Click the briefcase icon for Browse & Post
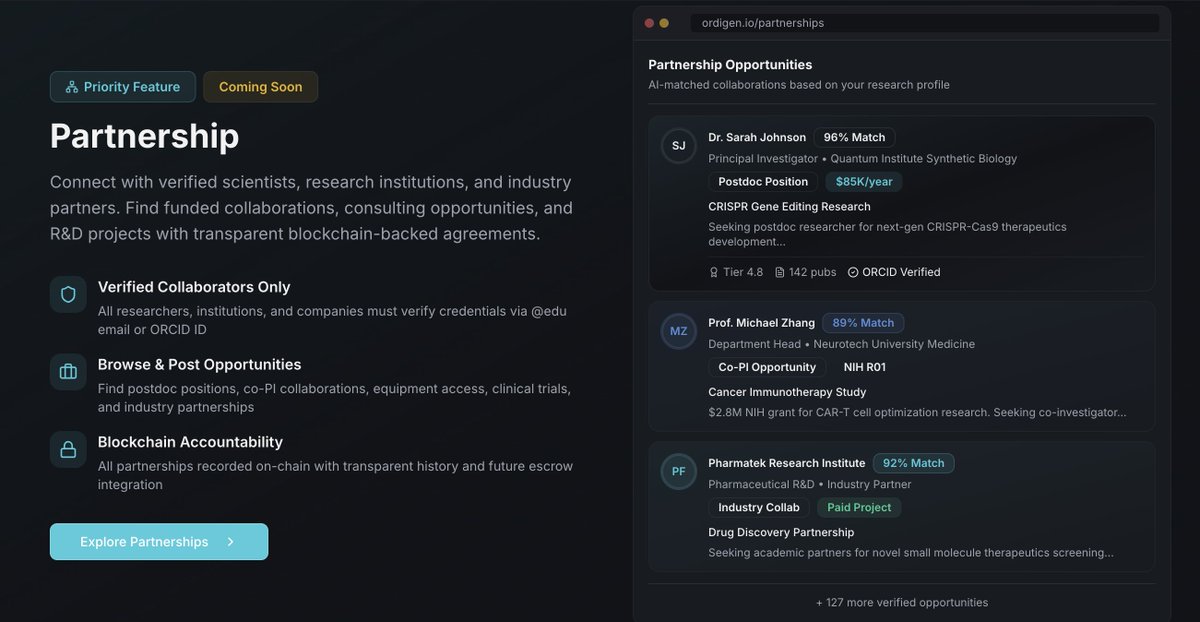This screenshot has height=622, width=1200. 68,372
